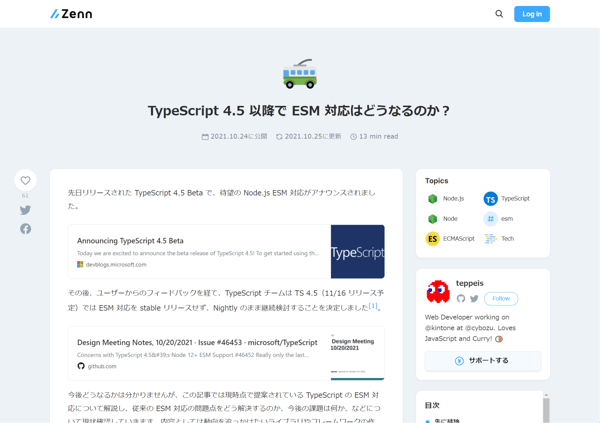600x423 pixels.
Task: Open the Tech topic label
Action: click(x=507, y=238)
